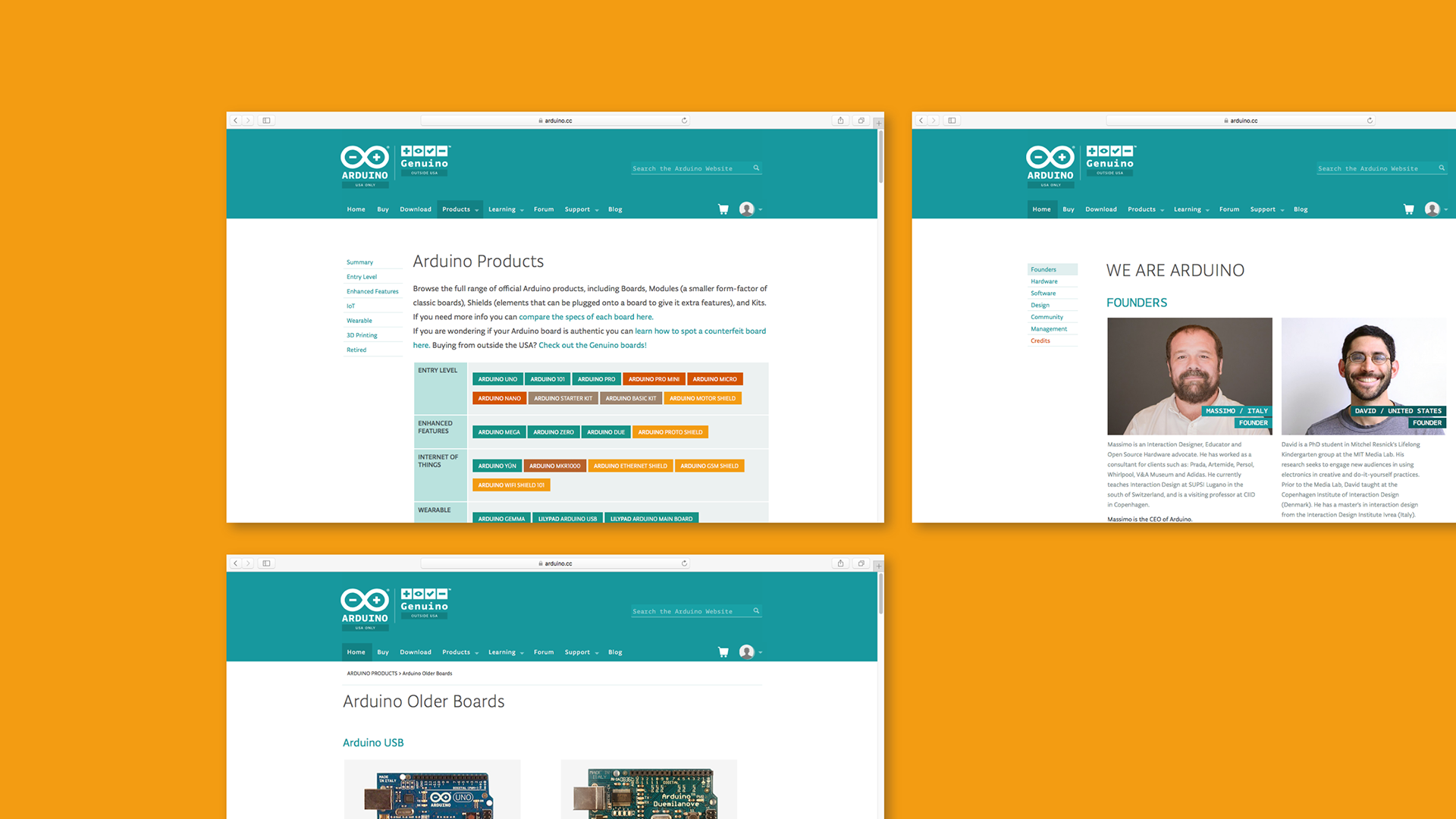Click the scrollbar thumb in the Arduino Products window

click(880, 156)
